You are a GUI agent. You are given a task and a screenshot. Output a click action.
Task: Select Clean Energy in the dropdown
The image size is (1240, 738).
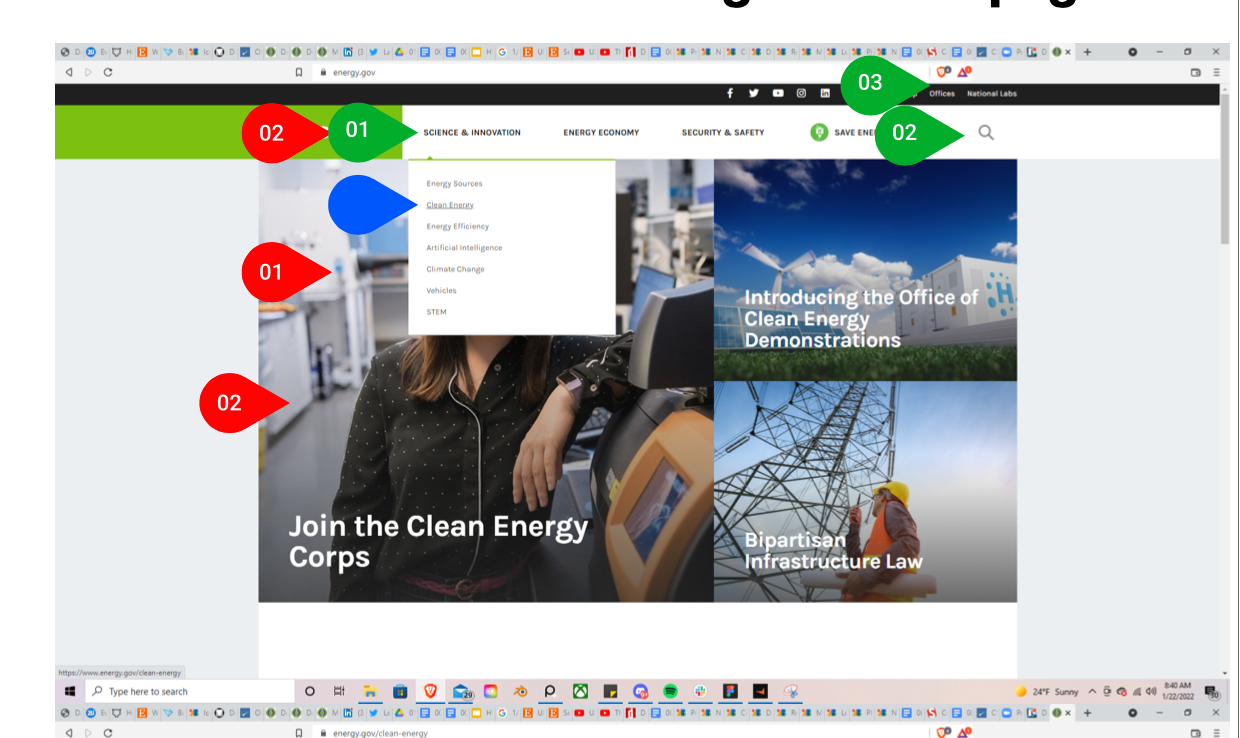(x=450, y=205)
